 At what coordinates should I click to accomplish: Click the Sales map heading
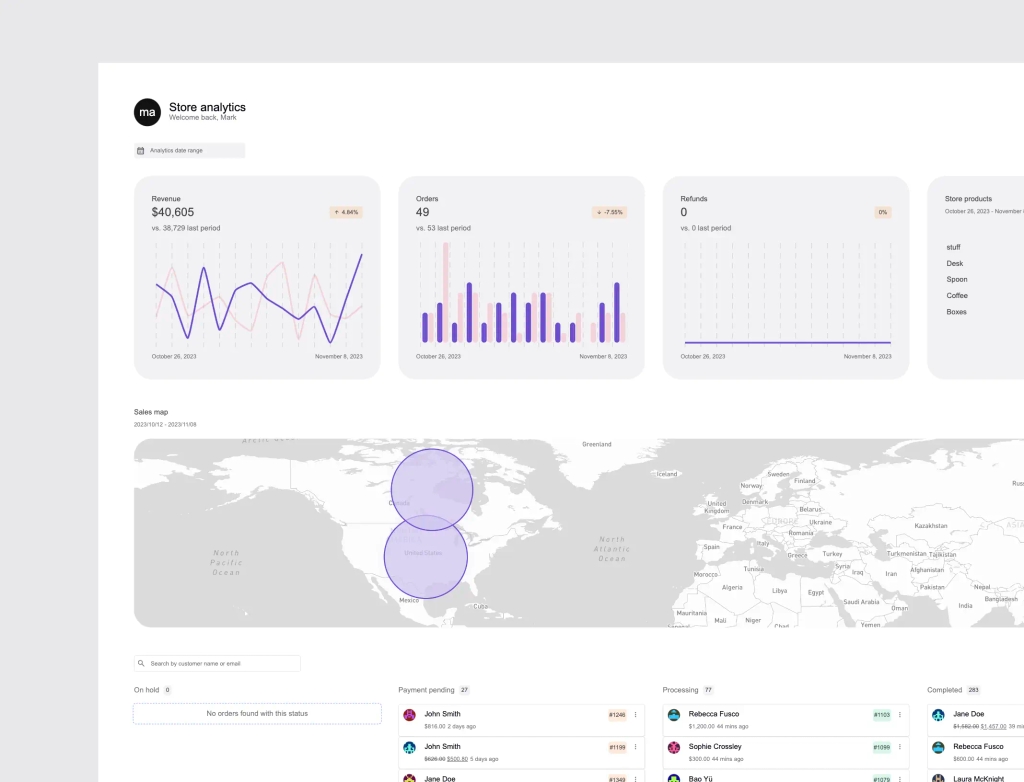tap(151, 412)
